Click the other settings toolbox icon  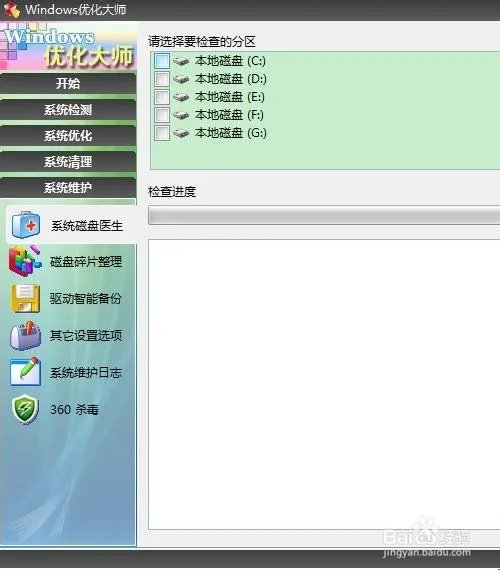tap(25, 335)
